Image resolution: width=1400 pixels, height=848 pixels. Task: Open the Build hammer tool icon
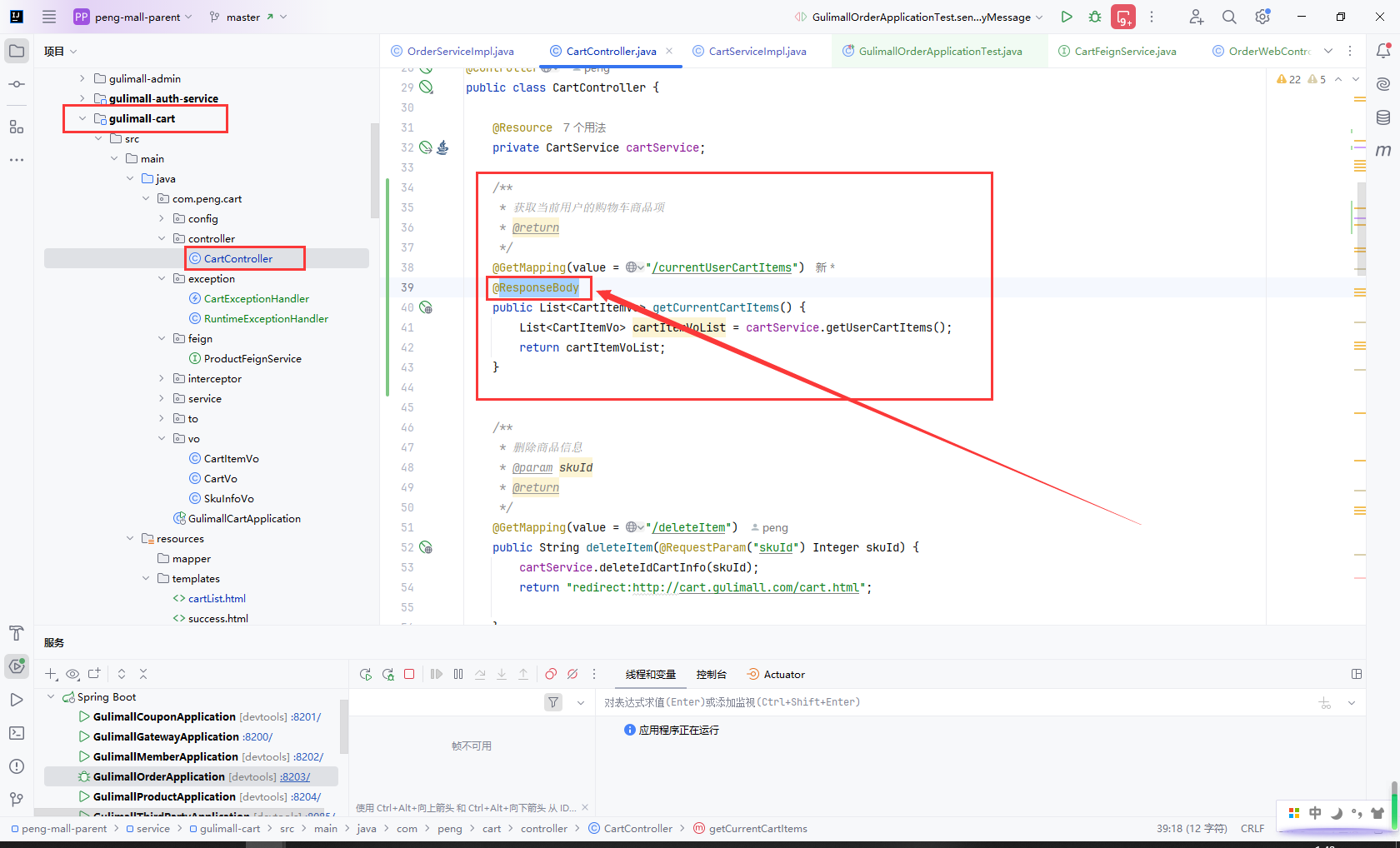pos(17,632)
